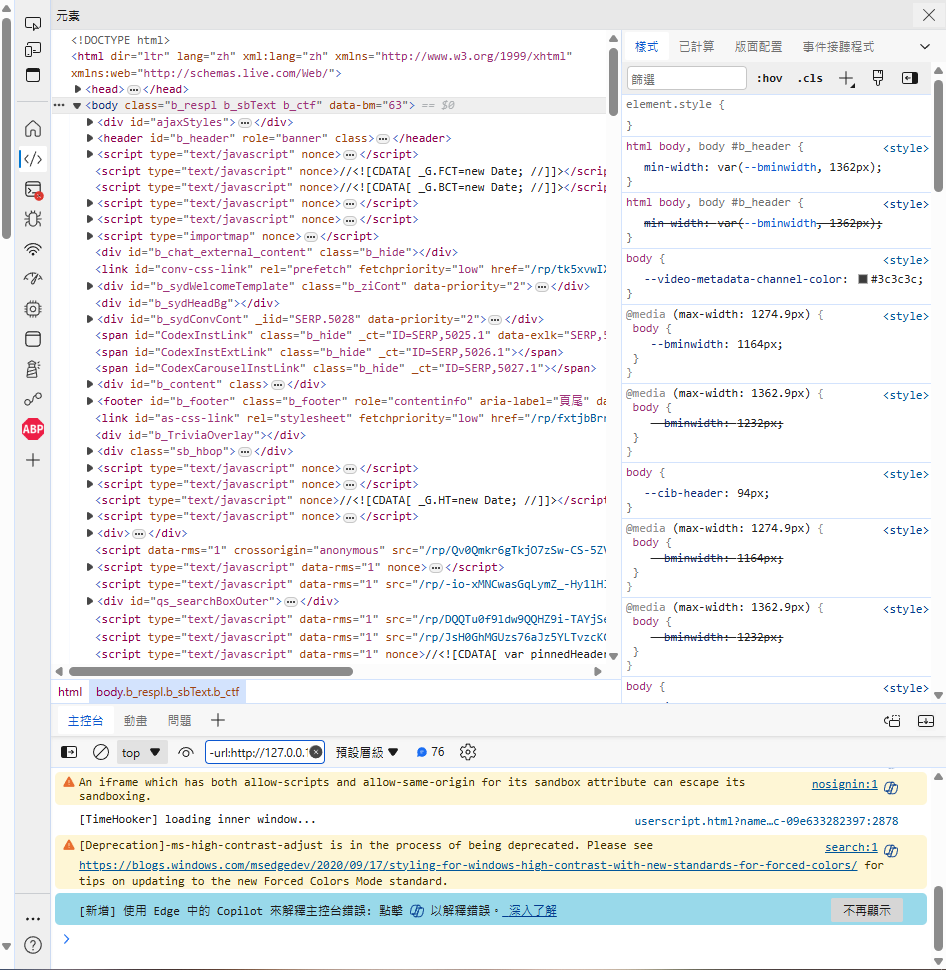This screenshot has width=946, height=970.
Task: Select the 動畫 tab
Action: click(135, 721)
